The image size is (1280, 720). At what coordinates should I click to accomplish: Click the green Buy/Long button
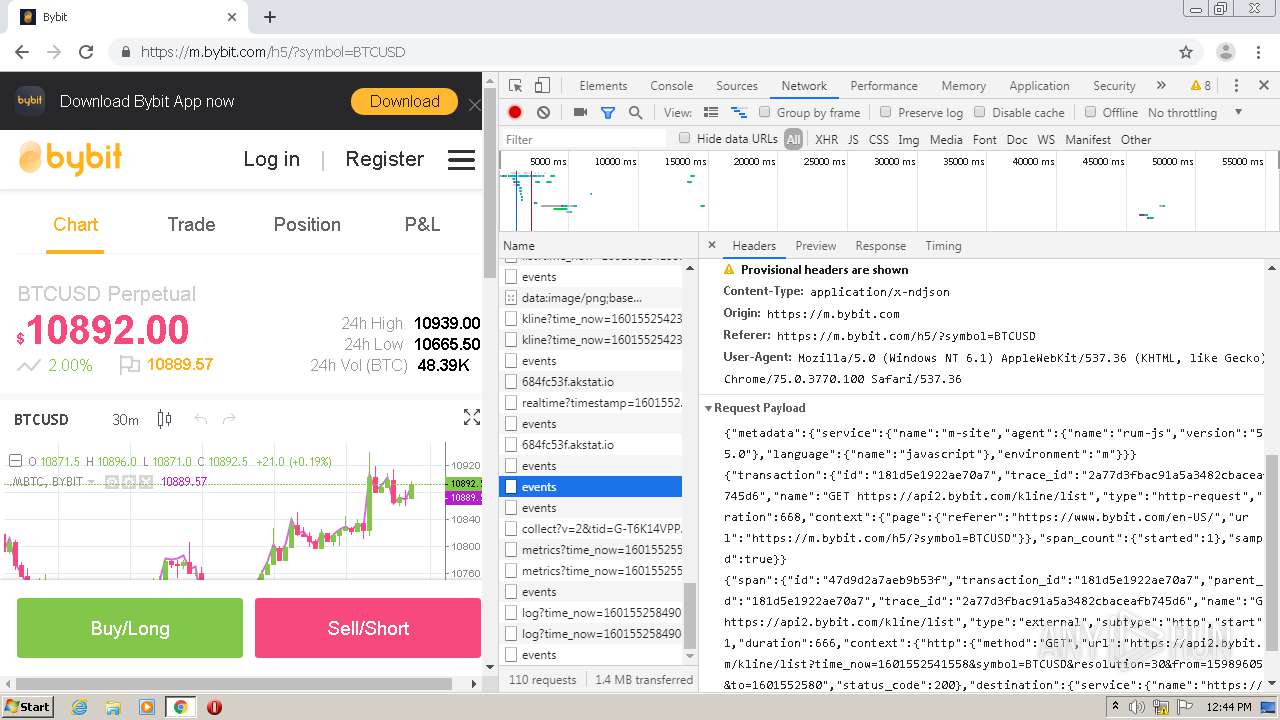point(130,628)
